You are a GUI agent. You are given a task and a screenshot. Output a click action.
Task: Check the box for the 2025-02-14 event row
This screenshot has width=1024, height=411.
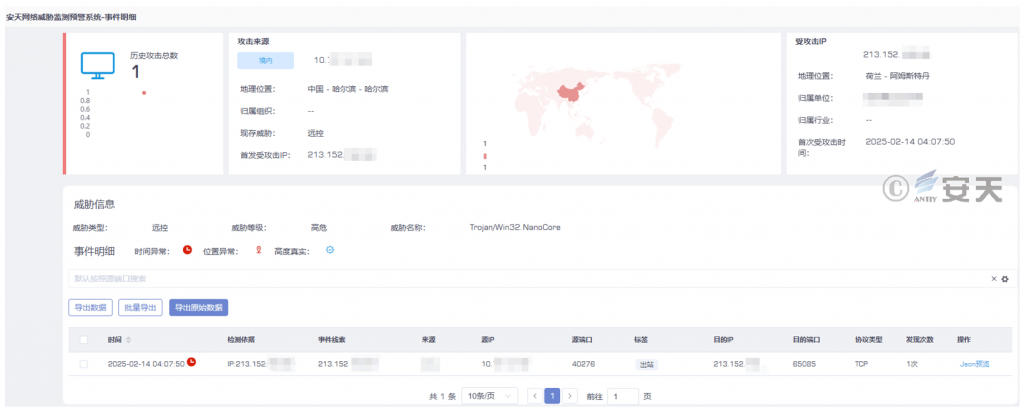(x=84, y=363)
